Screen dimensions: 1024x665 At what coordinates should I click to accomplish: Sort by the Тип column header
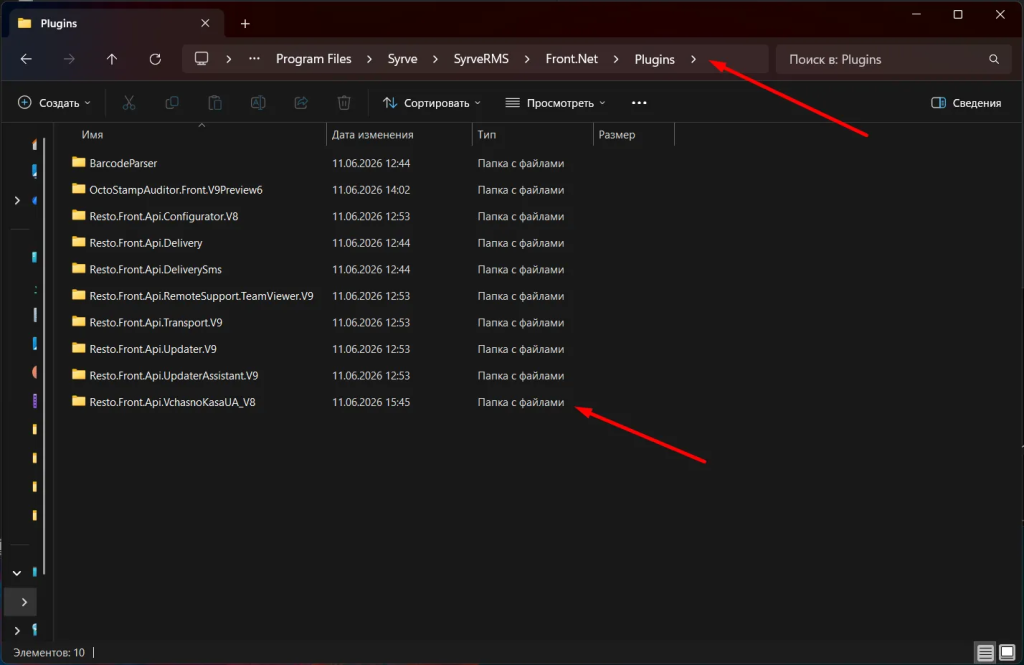[487, 135]
